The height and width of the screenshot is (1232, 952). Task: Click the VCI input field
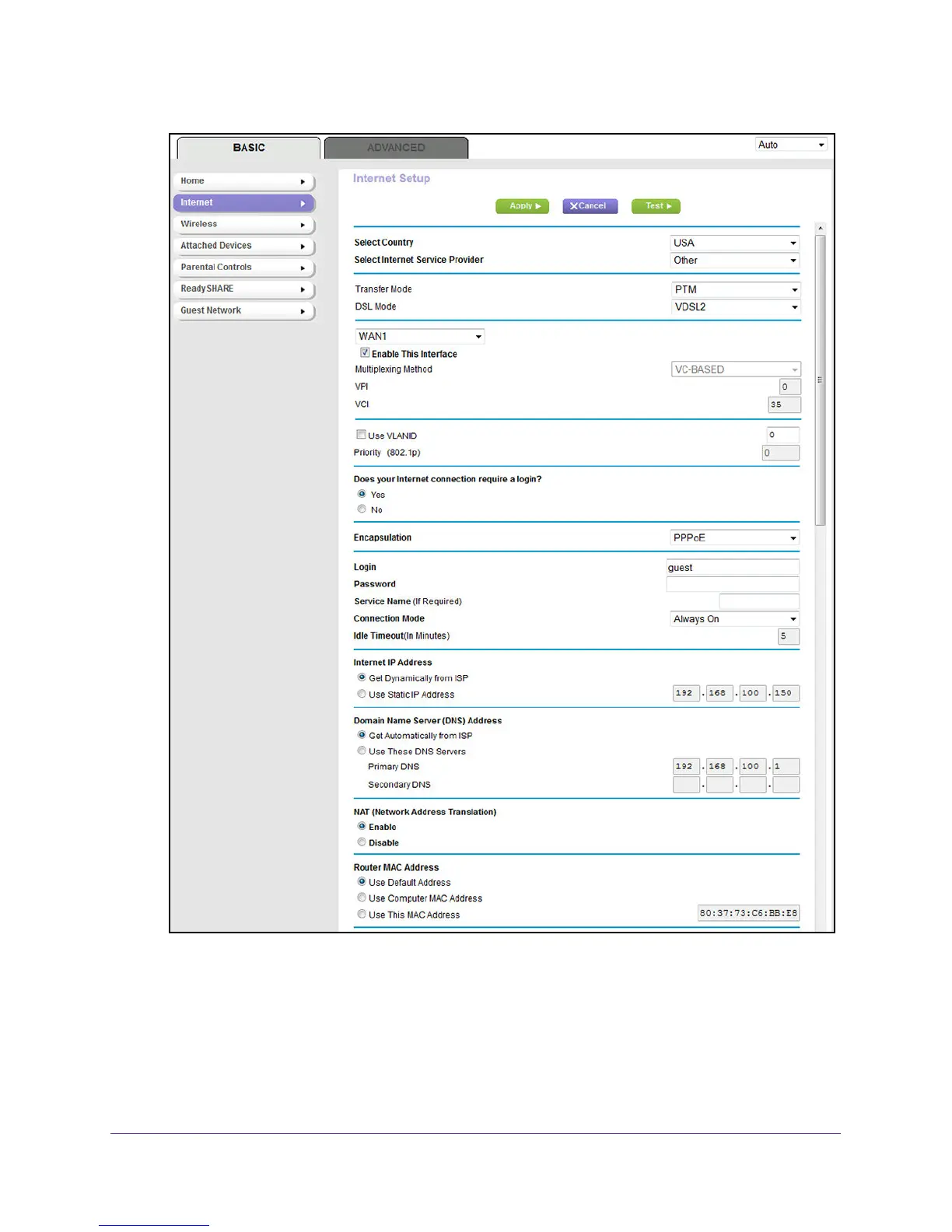(784, 404)
